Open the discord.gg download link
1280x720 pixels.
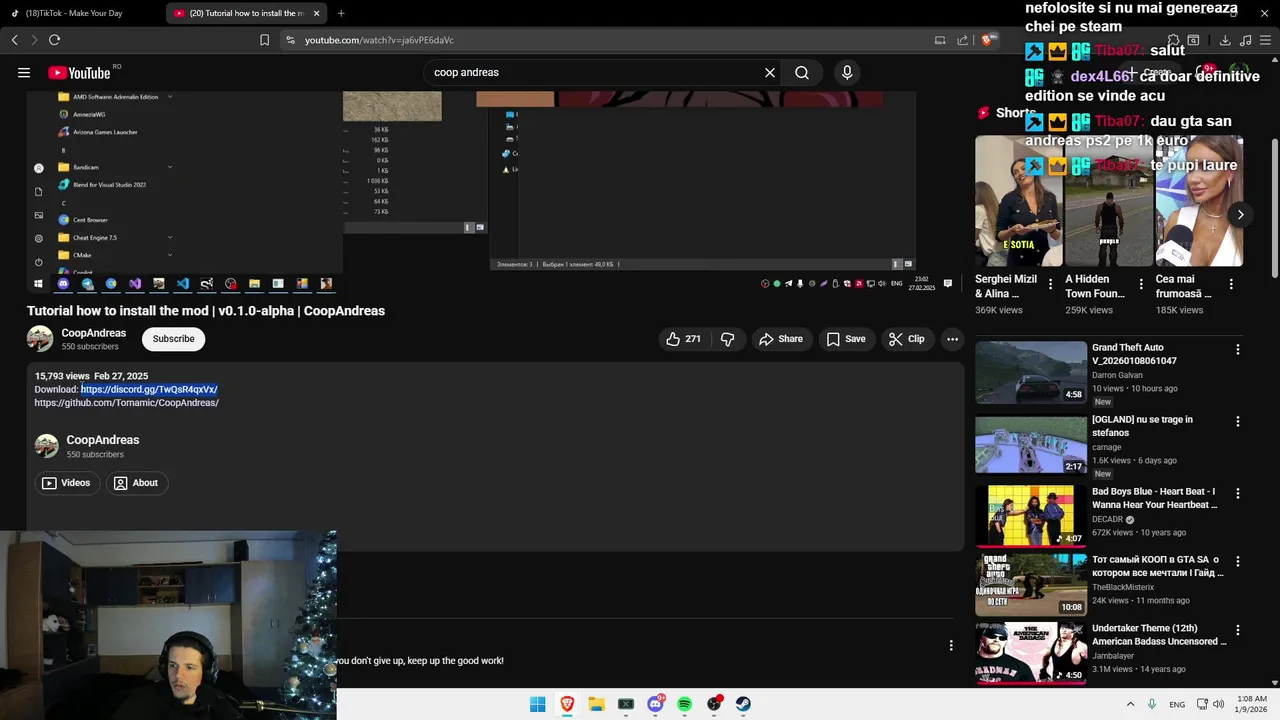149,389
